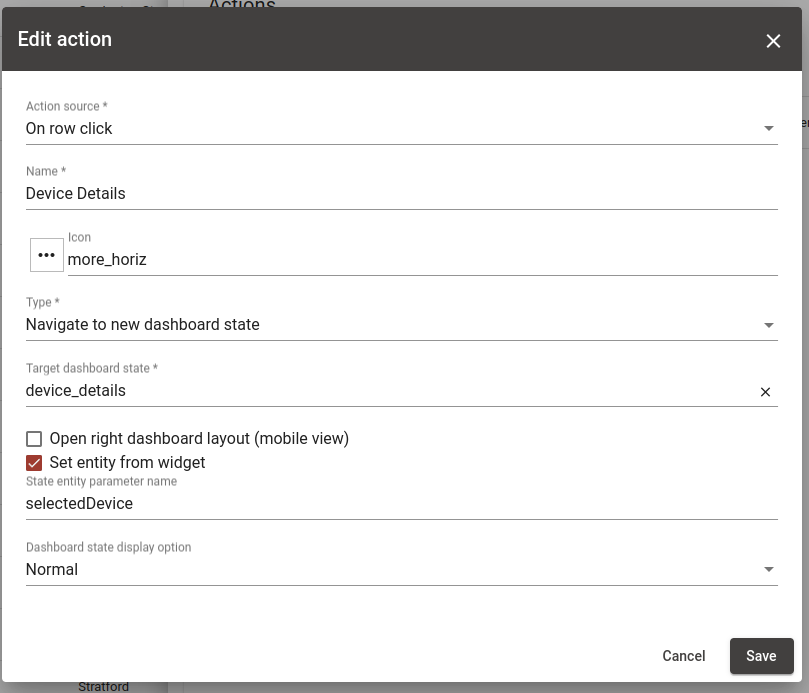Image resolution: width=809 pixels, height=693 pixels.
Task: Click the dropdown arrow next to Type
Action: coord(769,324)
